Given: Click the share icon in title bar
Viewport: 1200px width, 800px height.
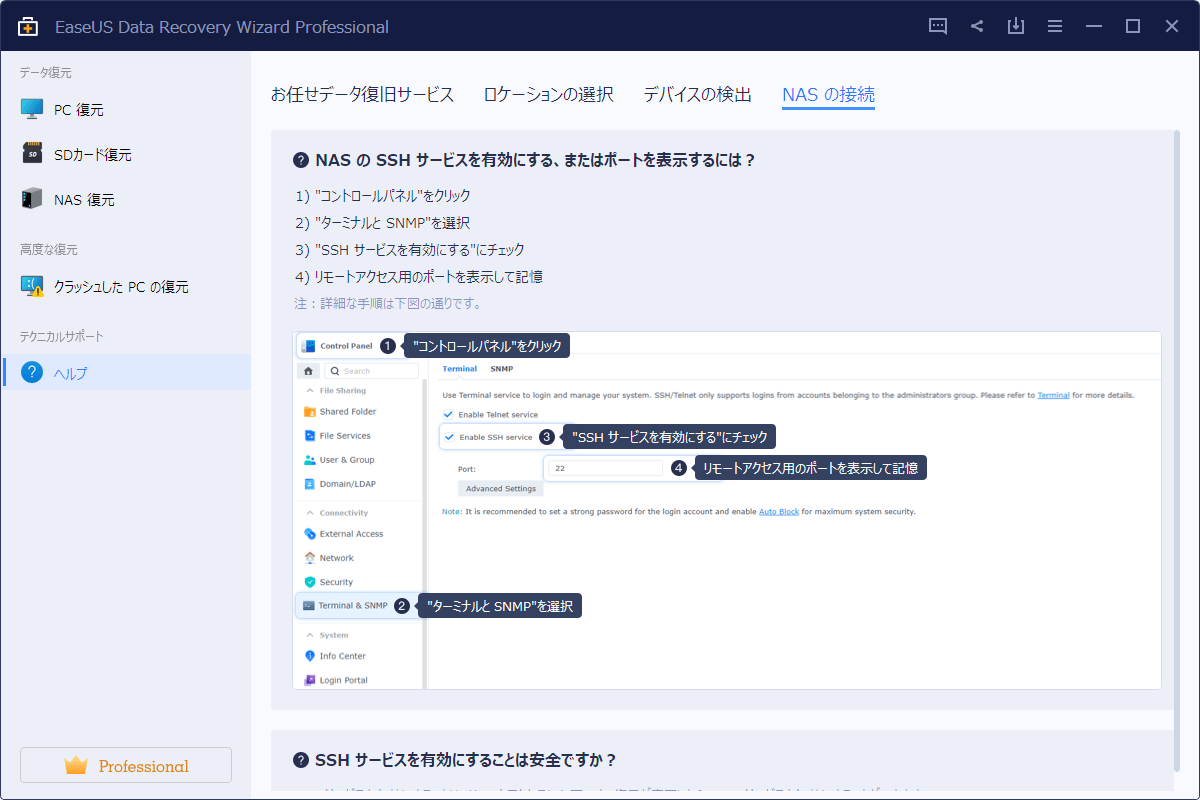Looking at the screenshot, I should tap(977, 27).
